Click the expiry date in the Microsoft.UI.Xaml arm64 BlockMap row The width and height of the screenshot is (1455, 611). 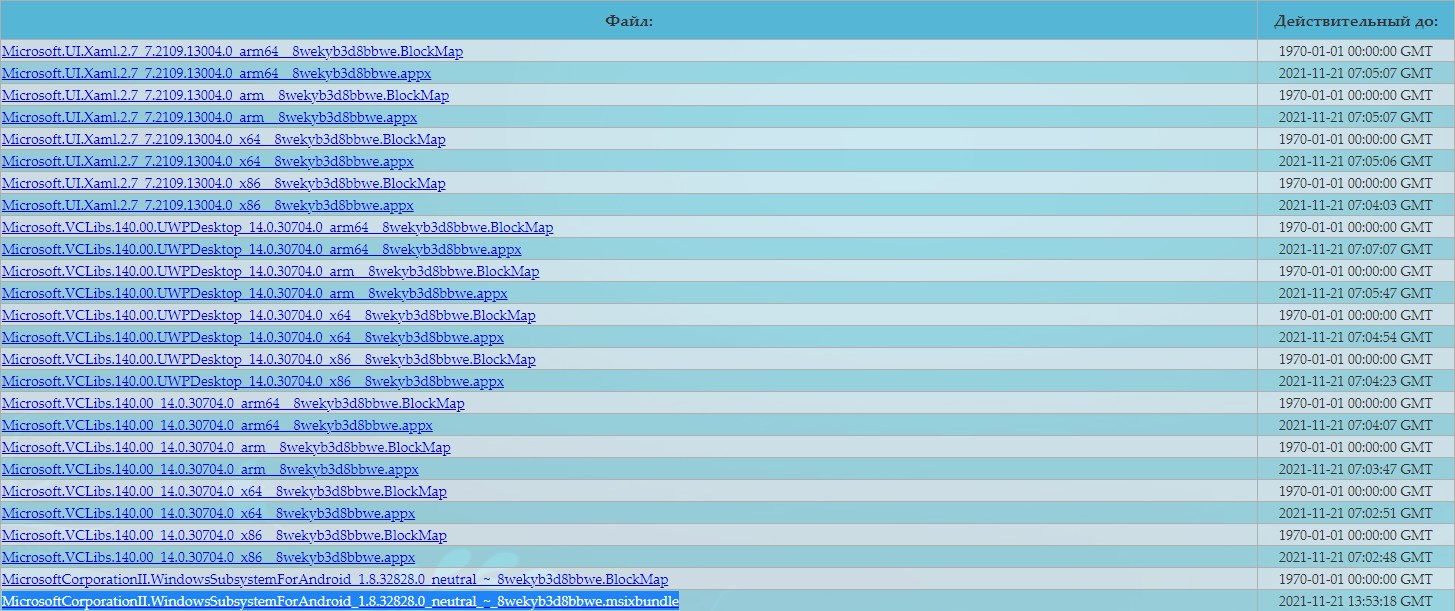click(1356, 51)
